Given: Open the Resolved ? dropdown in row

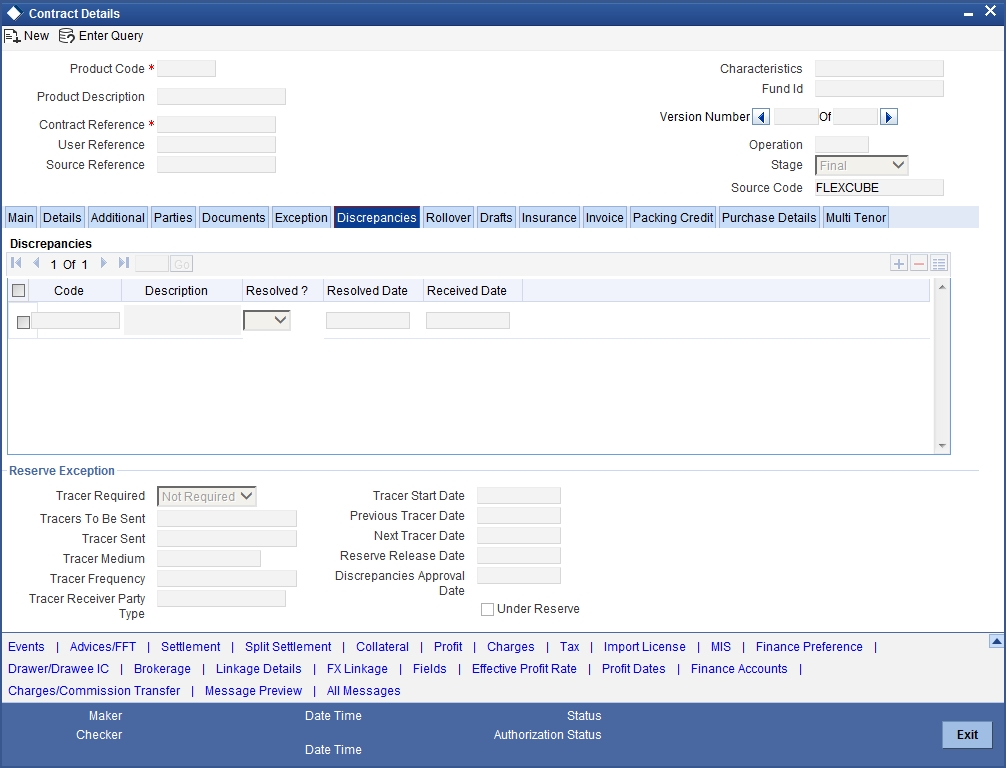Looking at the screenshot, I should (267, 320).
